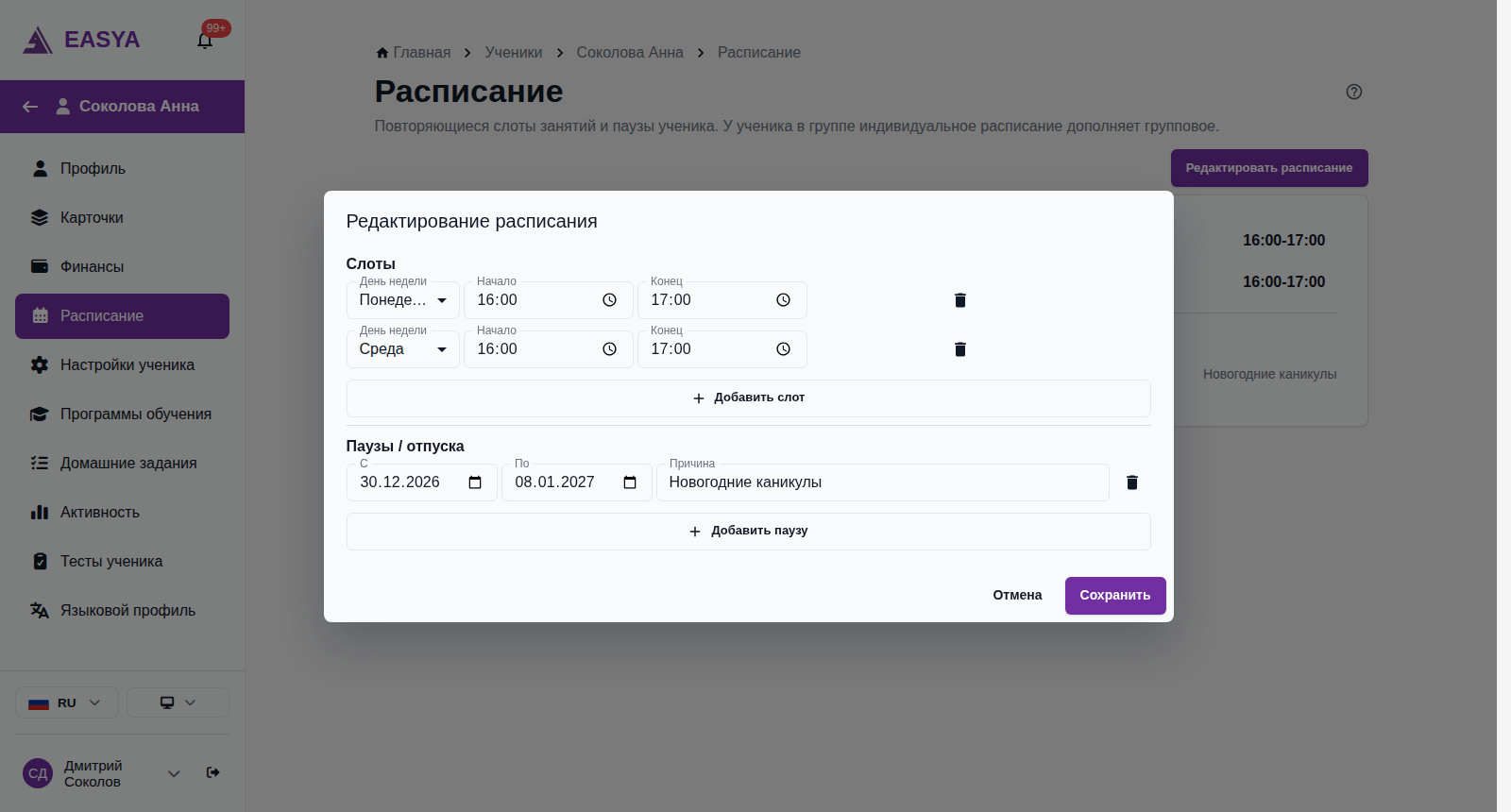
Task: Open time picker for Среда end time
Action: (x=784, y=349)
